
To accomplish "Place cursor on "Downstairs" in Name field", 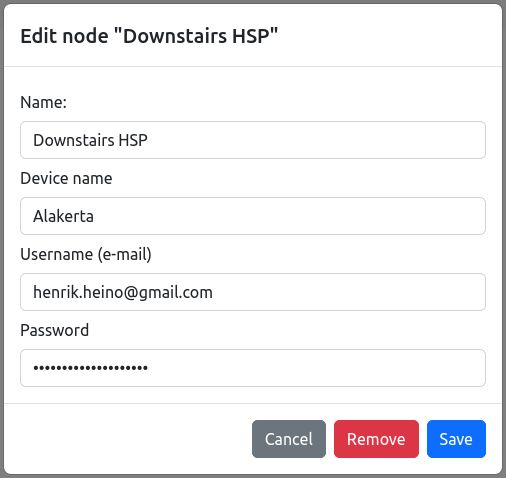I will (74, 140).
